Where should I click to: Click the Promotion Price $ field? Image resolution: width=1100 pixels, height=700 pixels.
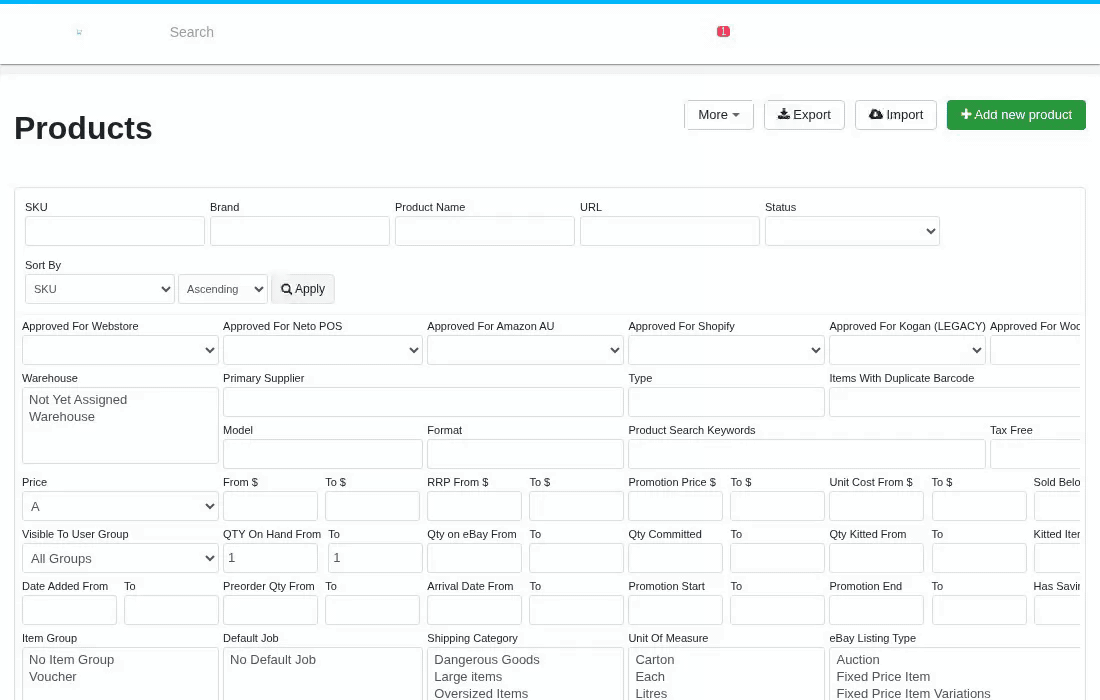tap(676, 506)
